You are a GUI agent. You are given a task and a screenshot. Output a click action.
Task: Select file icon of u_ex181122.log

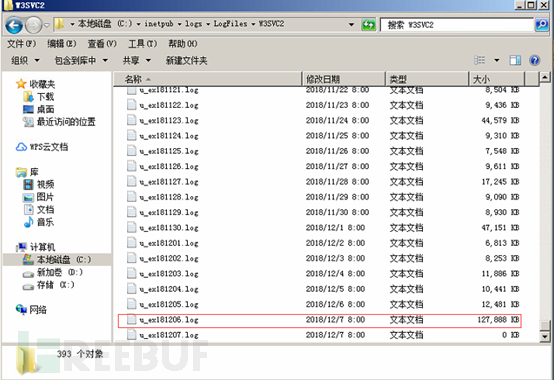click(x=131, y=105)
